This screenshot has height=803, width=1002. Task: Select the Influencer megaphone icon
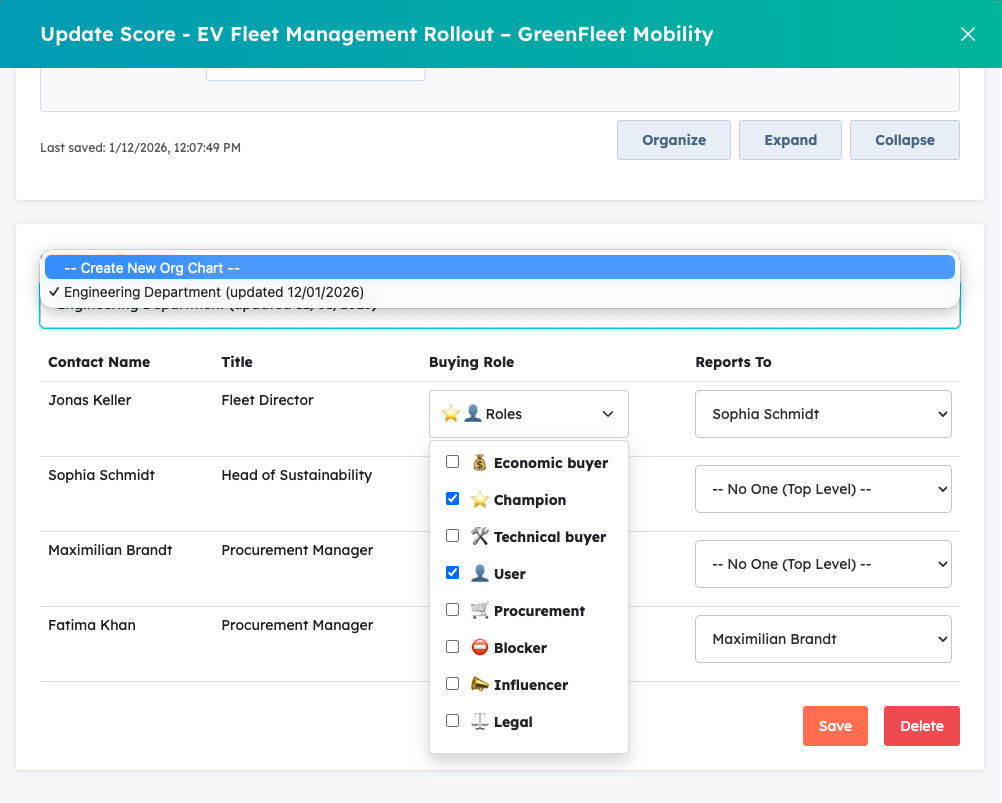tap(479, 684)
